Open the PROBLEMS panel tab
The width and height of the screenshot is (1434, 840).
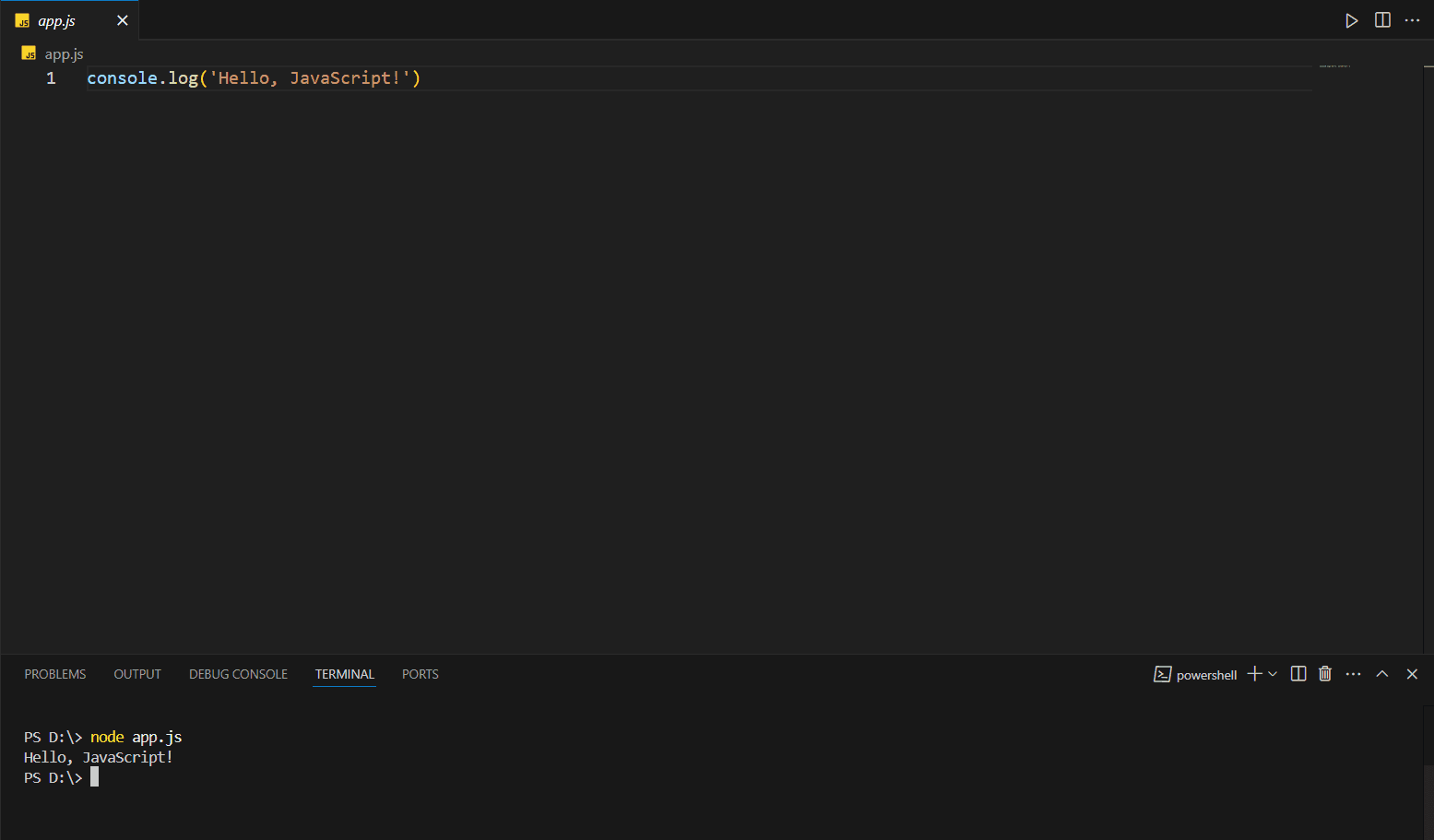coord(55,674)
